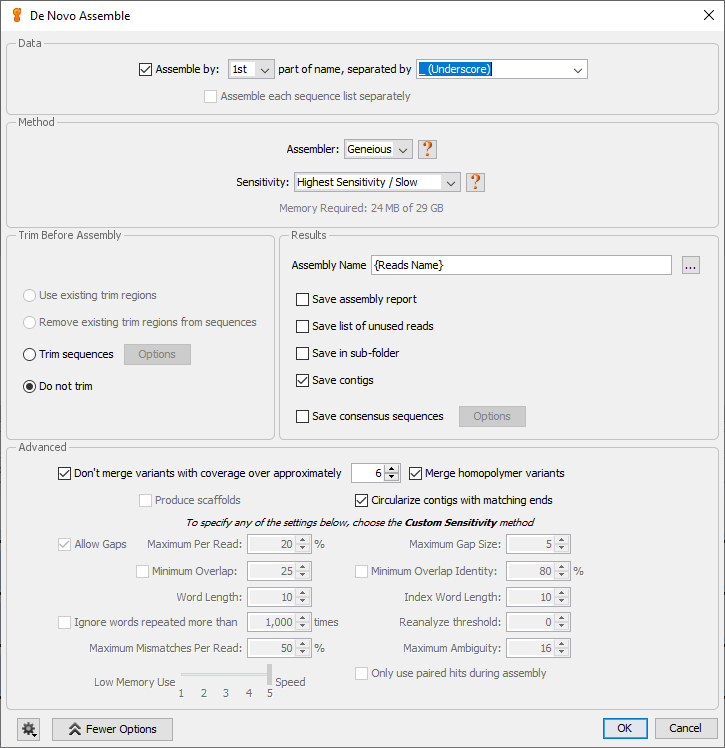Uncheck Save contigs
This screenshot has width=725, height=748.
302,381
